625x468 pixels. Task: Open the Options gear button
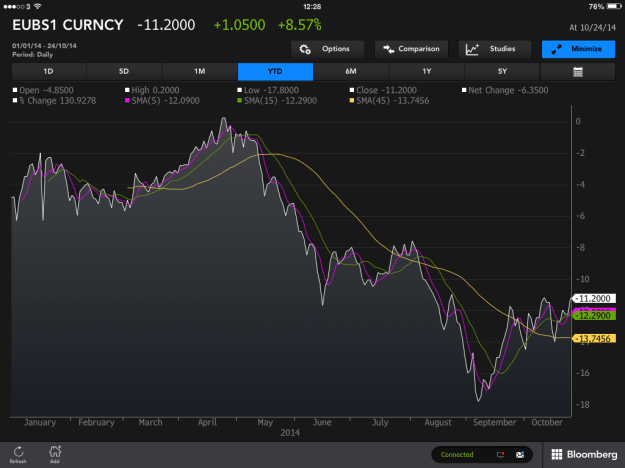327,49
